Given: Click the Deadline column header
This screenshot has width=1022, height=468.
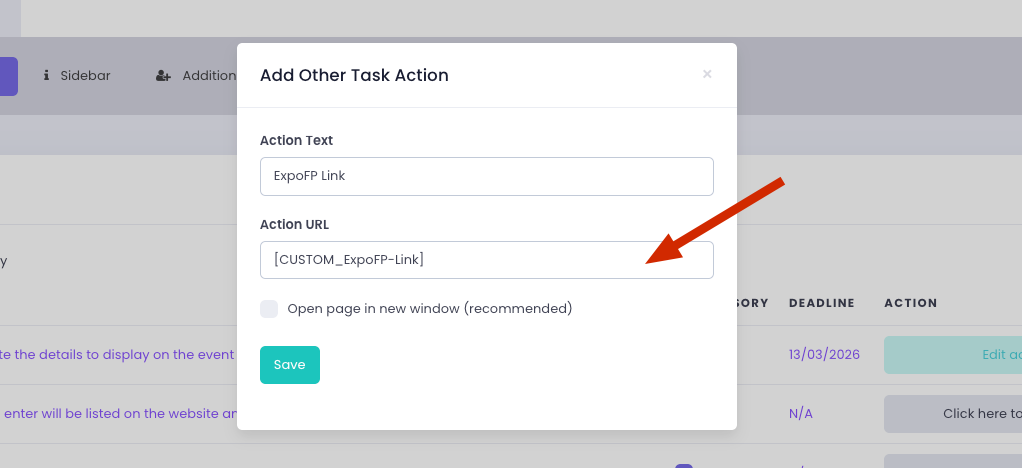Looking at the screenshot, I should 821,303.
